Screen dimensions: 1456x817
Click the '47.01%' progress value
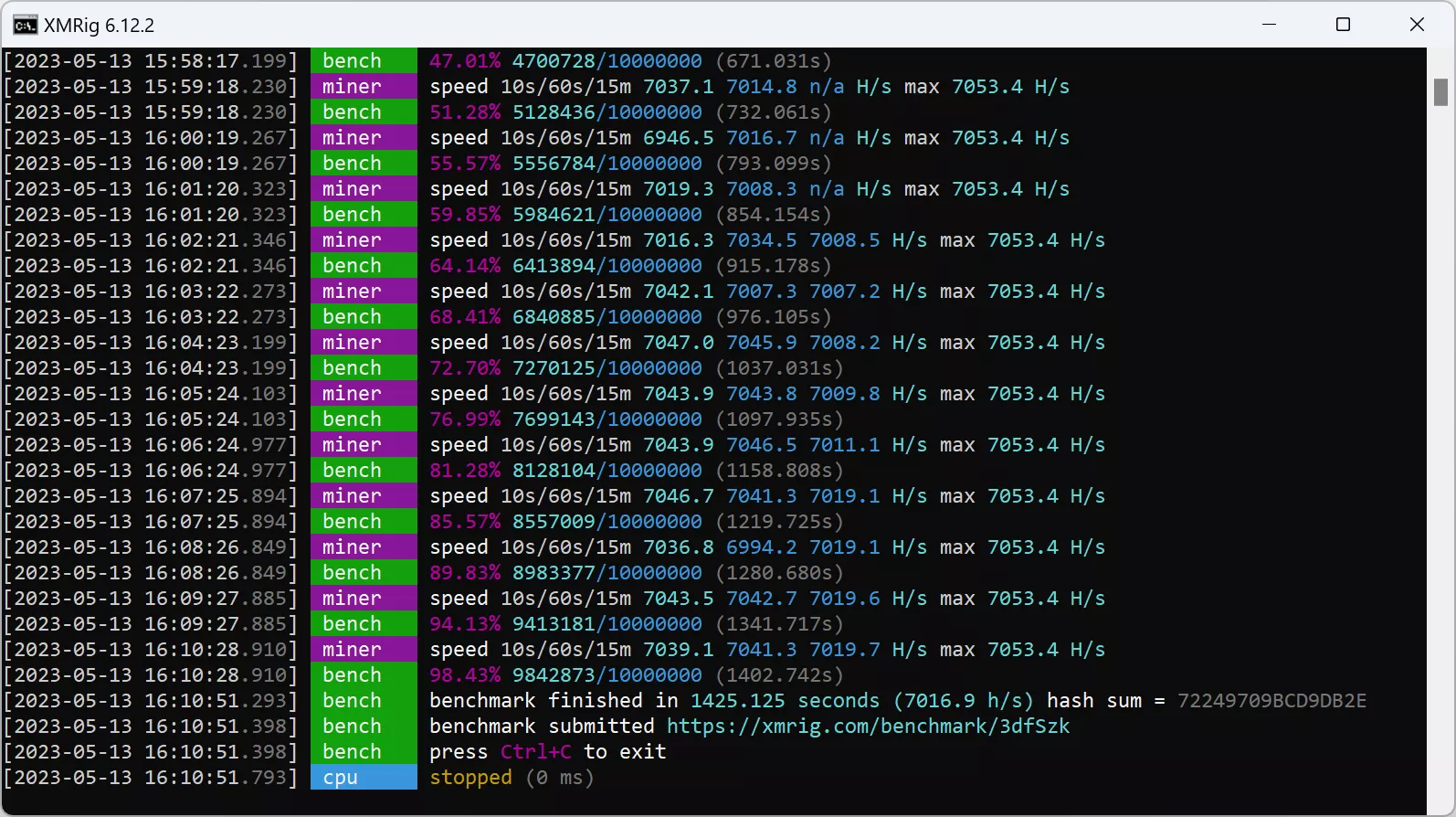click(465, 61)
